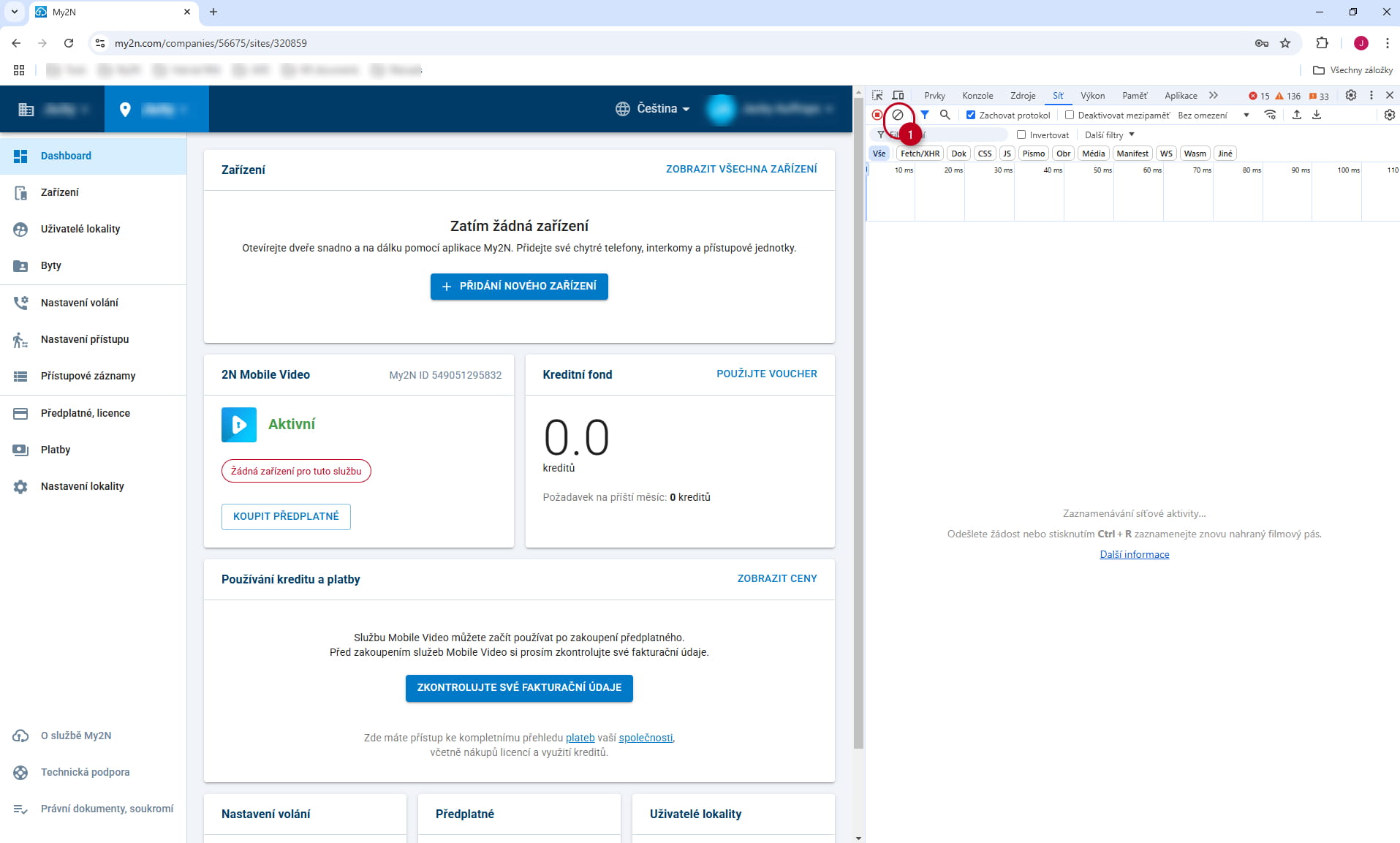The height and width of the screenshot is (843, 1400).
Task: Select the JS filter type
Action: [x=1007, y=154]
